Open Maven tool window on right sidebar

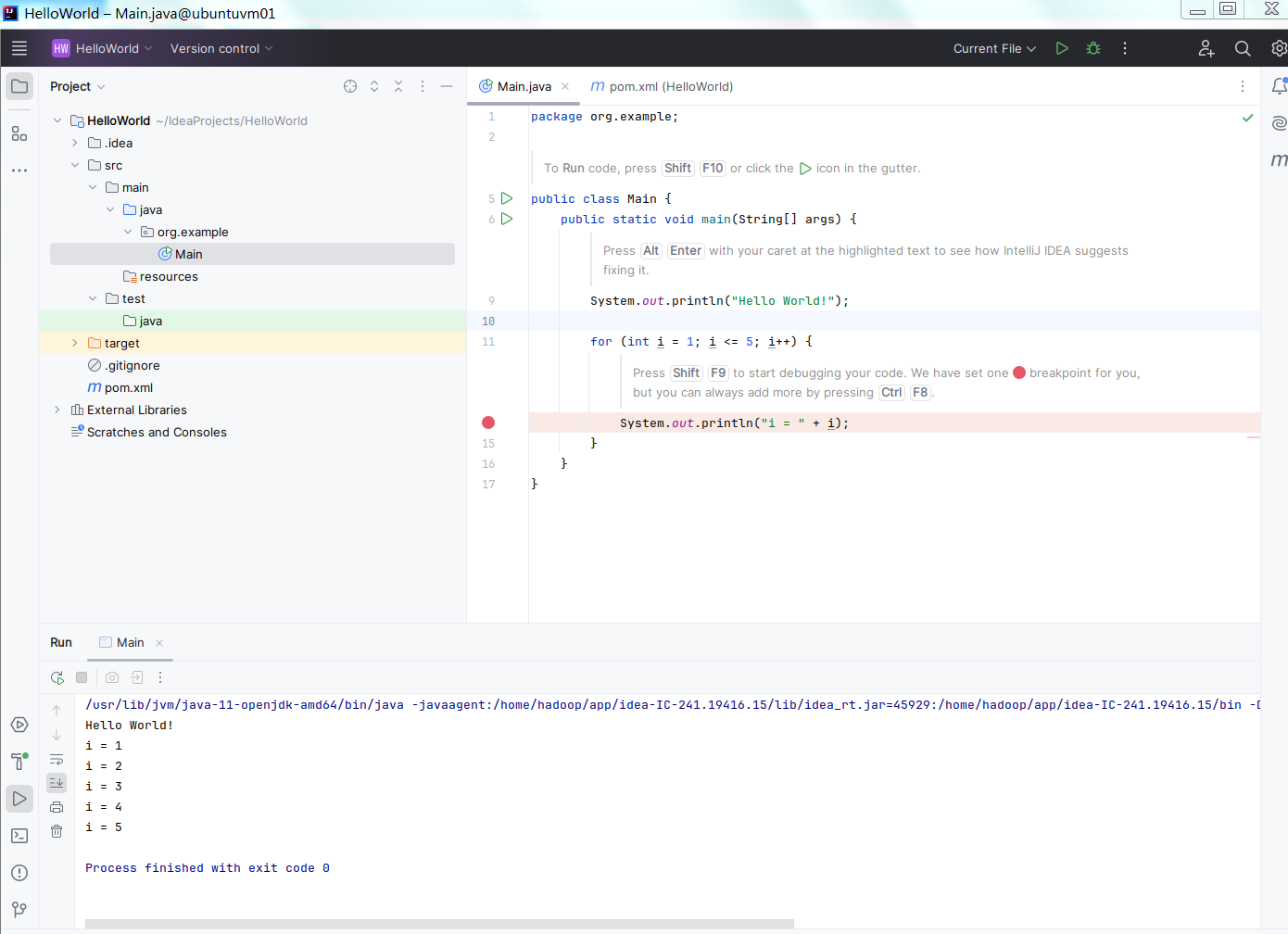[x=1279, y=159]
